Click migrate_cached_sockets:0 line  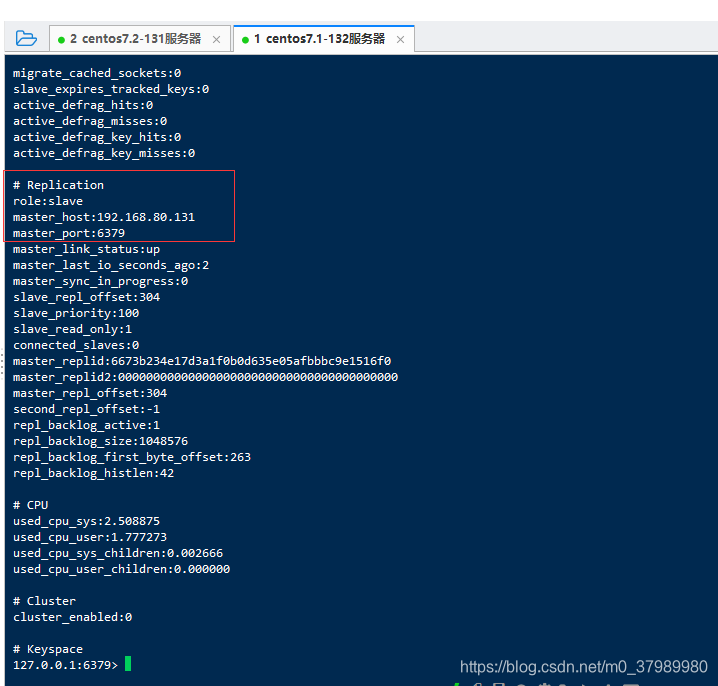point(97,73)
